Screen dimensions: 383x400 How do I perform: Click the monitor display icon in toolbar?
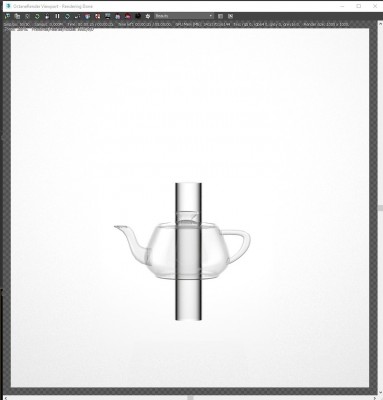tap(108, 16)
